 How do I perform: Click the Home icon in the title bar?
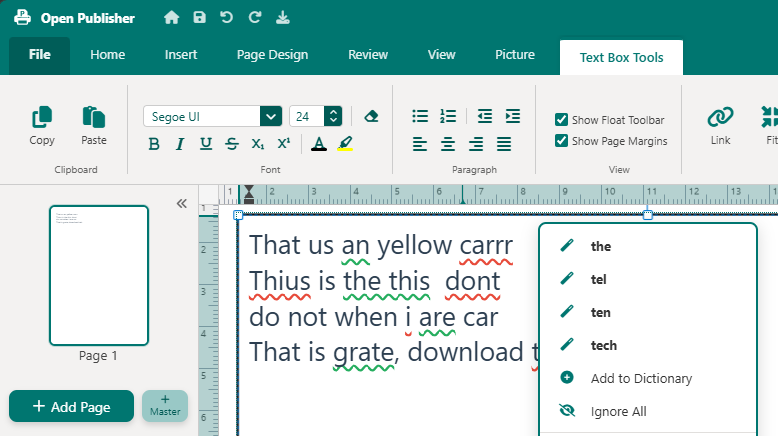[x=171, y=18]
